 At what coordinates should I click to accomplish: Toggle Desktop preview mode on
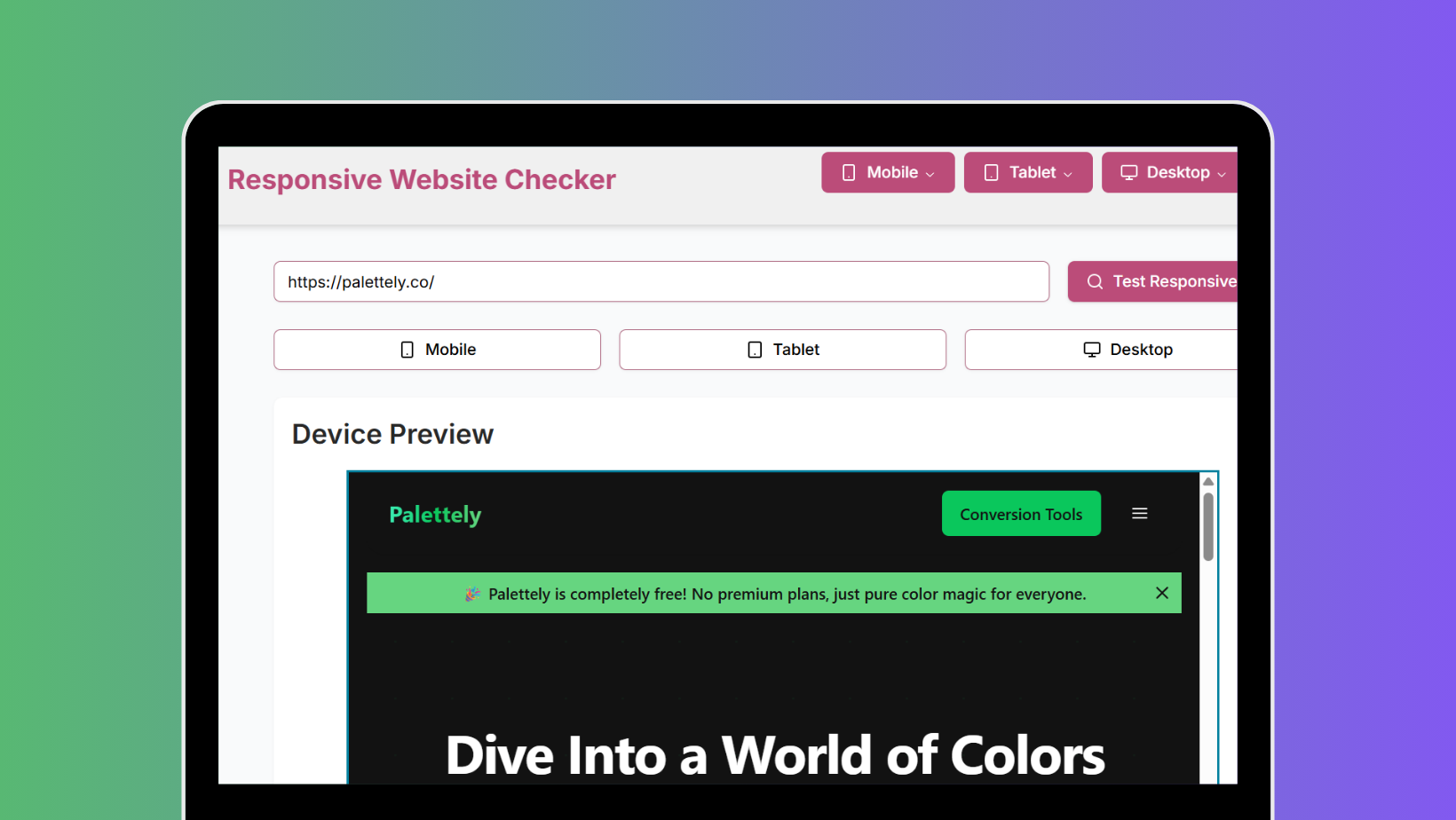[x=1128, y=349]
